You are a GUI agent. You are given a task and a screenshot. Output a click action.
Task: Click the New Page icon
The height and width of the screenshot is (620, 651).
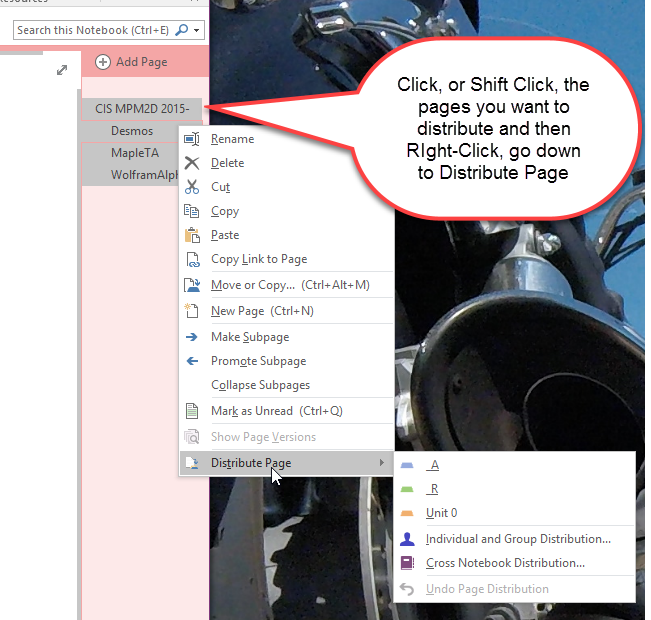coord(192,311)
